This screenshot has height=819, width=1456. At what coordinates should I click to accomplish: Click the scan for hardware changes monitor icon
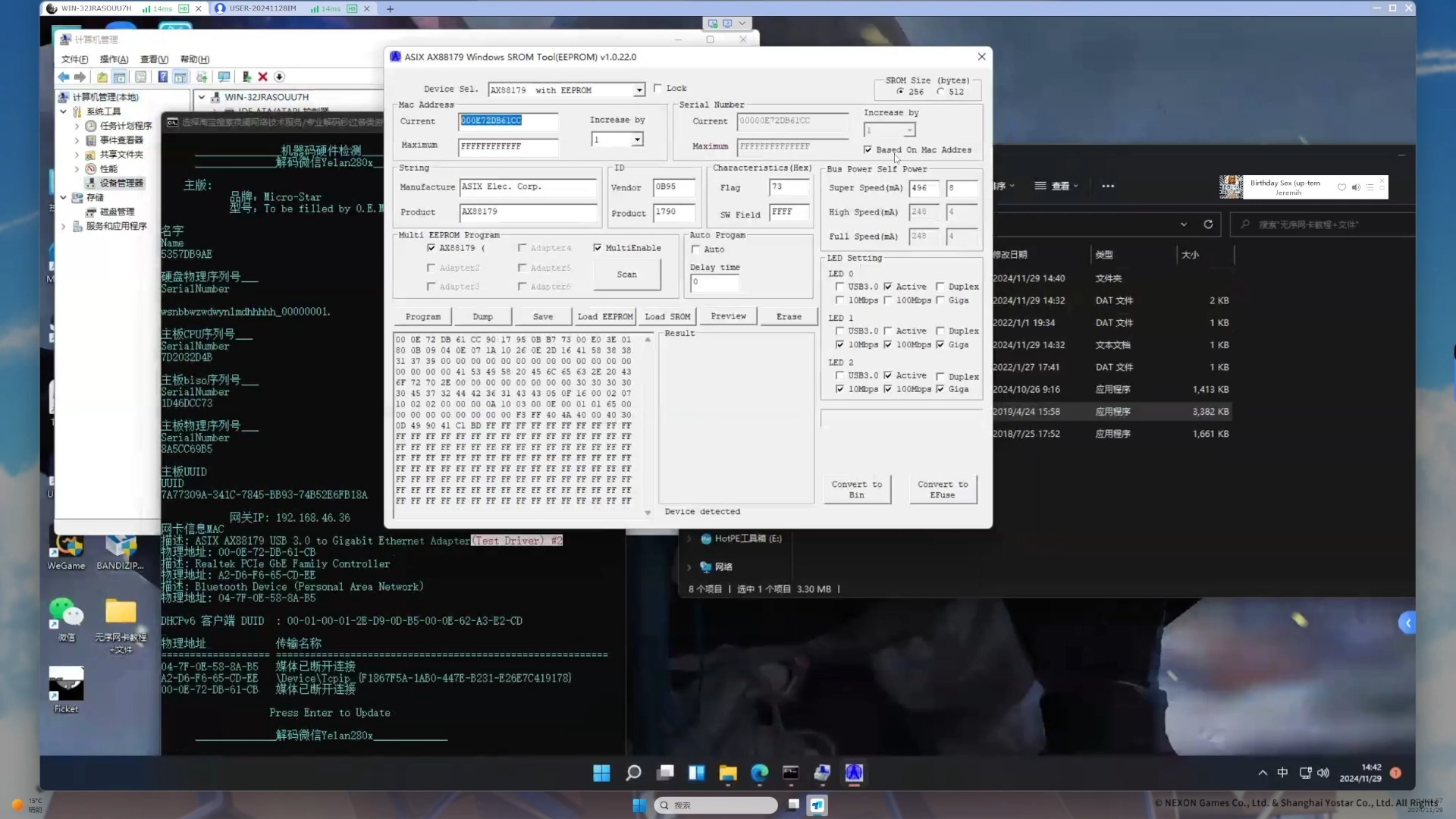(x=224, y=77)
